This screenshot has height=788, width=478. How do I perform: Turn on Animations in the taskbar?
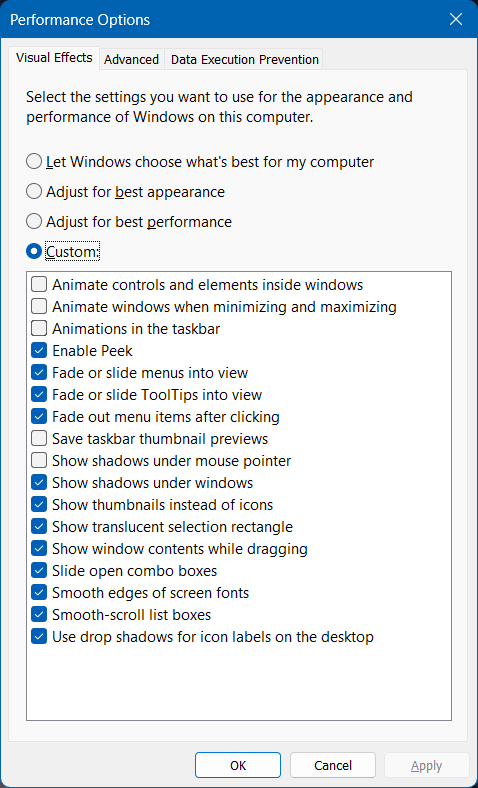pyautogui.click(x=39, y=328)
